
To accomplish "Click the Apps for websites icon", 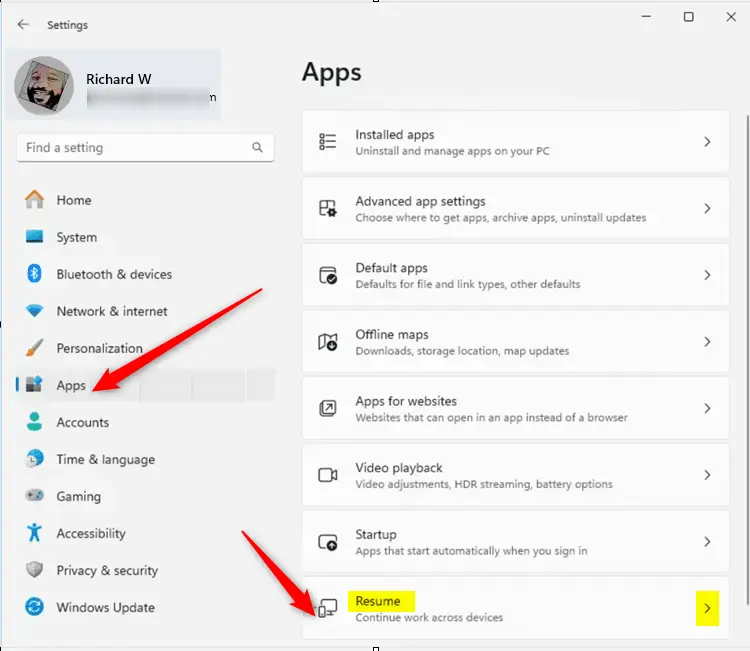I will pos(328,408).
